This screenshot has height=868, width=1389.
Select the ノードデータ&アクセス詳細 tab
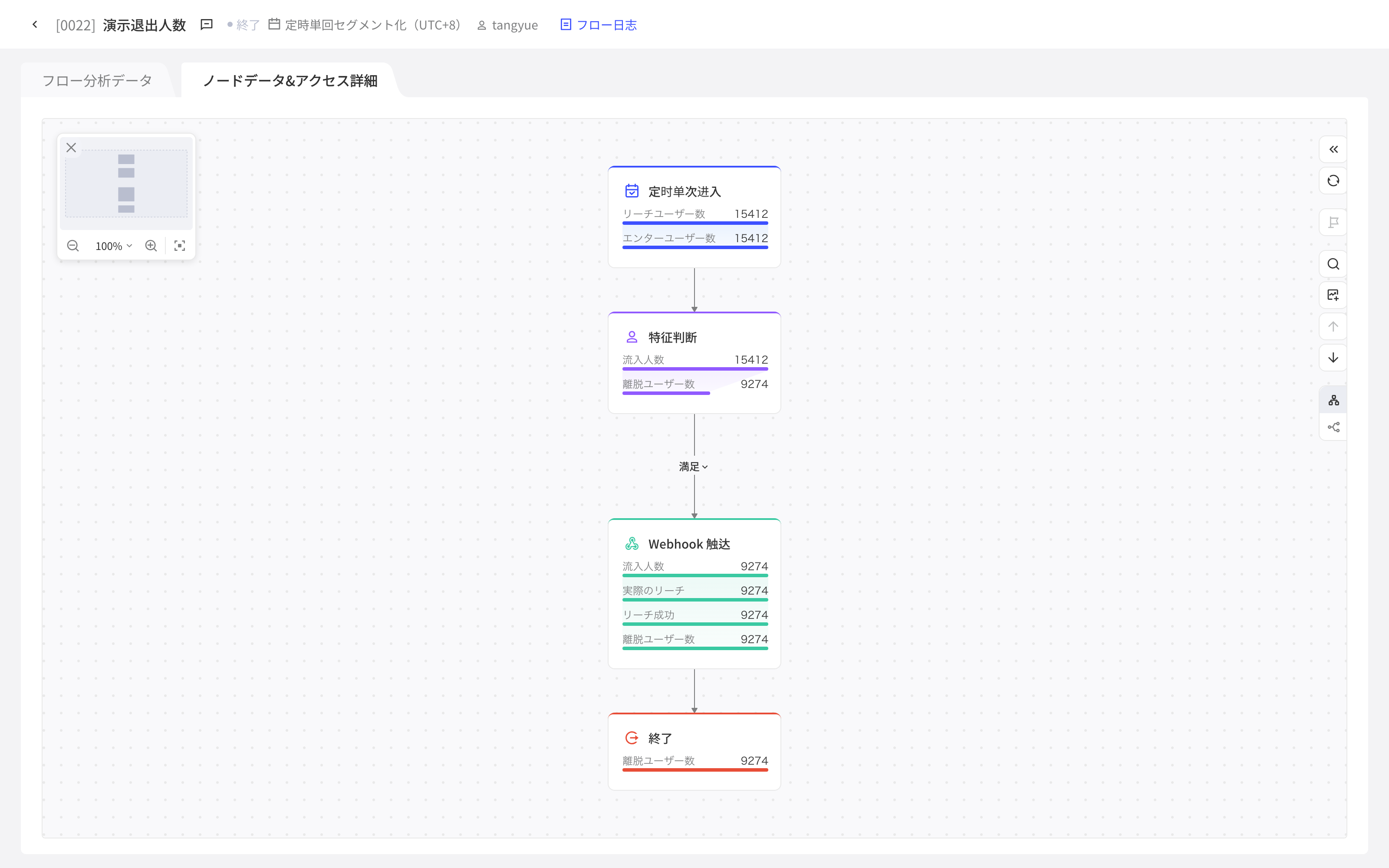coord(290,80)
